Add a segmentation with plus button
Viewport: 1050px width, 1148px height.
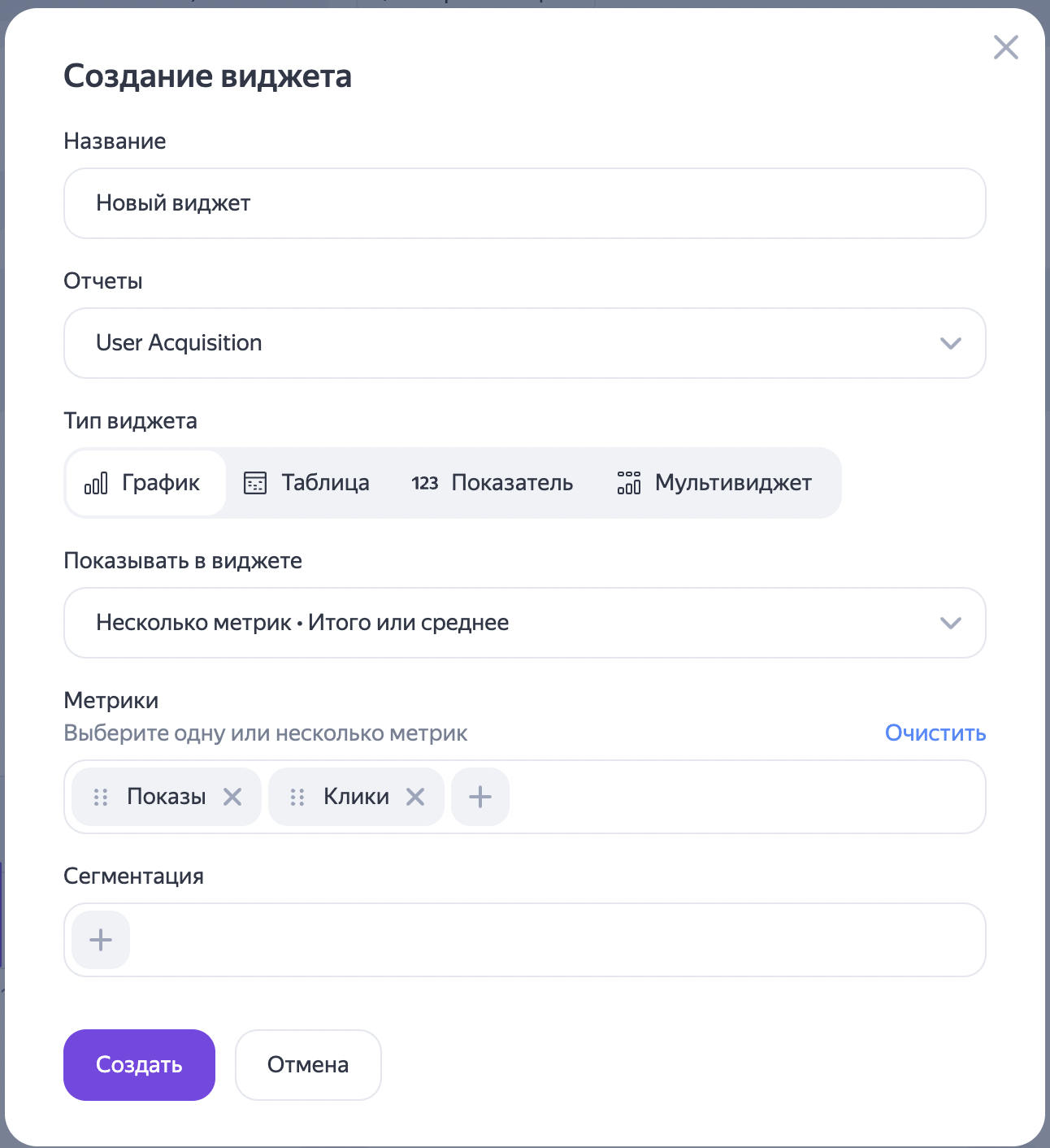click(x=101, y=940)
